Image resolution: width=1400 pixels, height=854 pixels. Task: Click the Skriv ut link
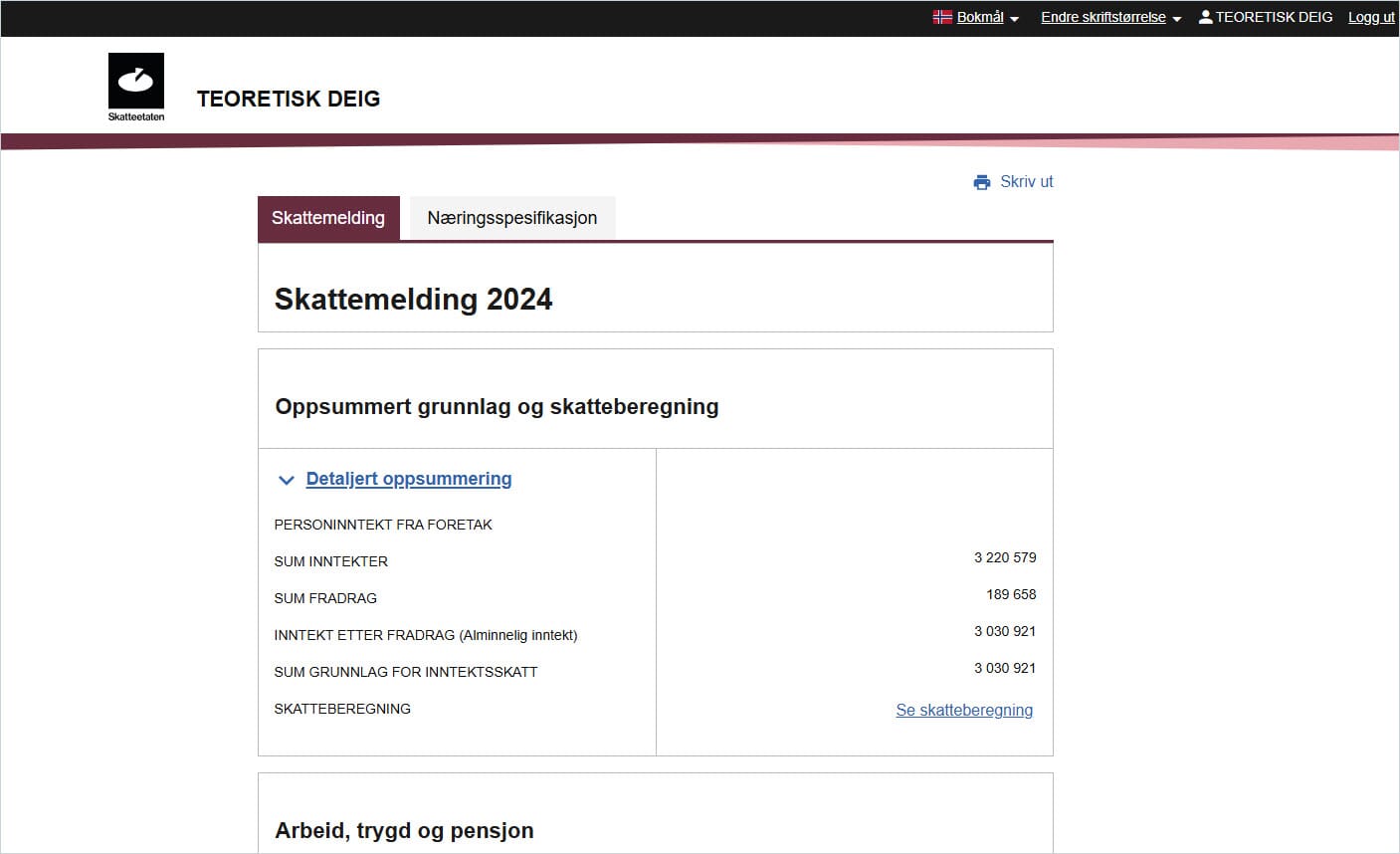click(1026, 181)
